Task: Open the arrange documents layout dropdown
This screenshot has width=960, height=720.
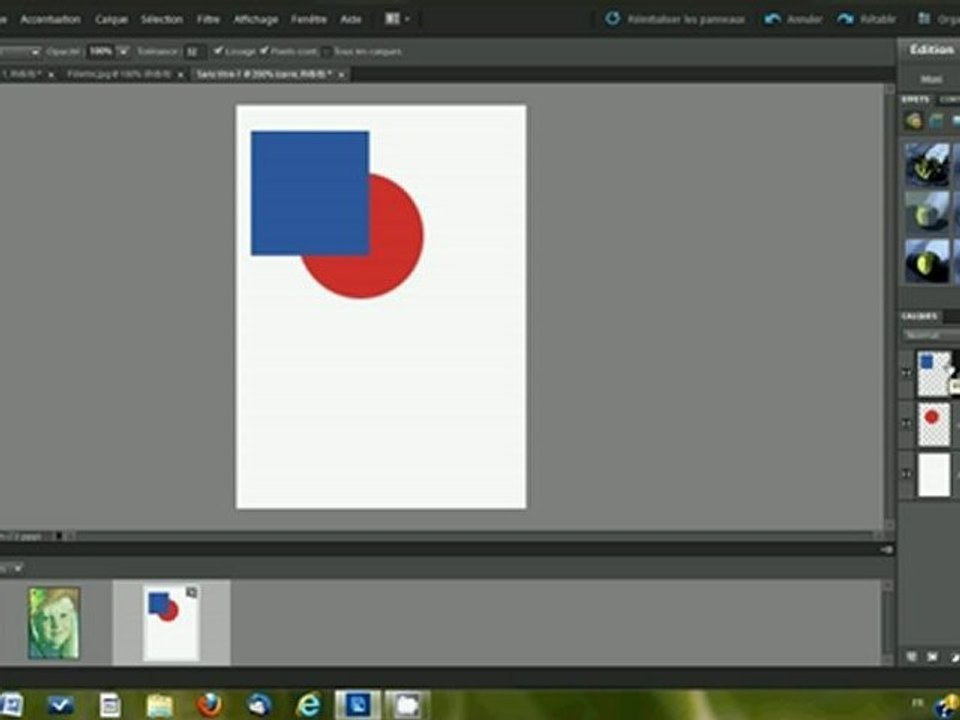Action: coord(397,19)
